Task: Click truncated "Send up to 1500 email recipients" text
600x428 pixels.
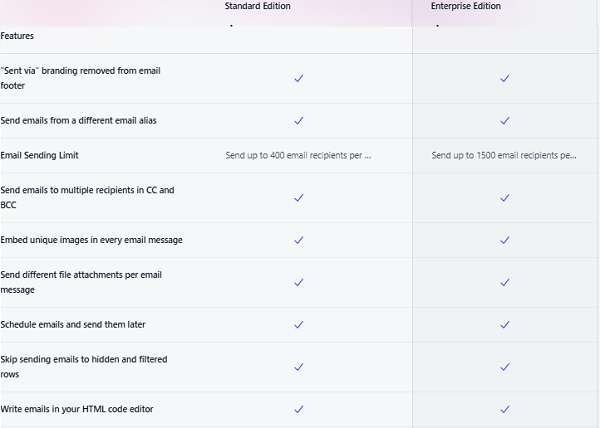Action: [x=504, y=156]
